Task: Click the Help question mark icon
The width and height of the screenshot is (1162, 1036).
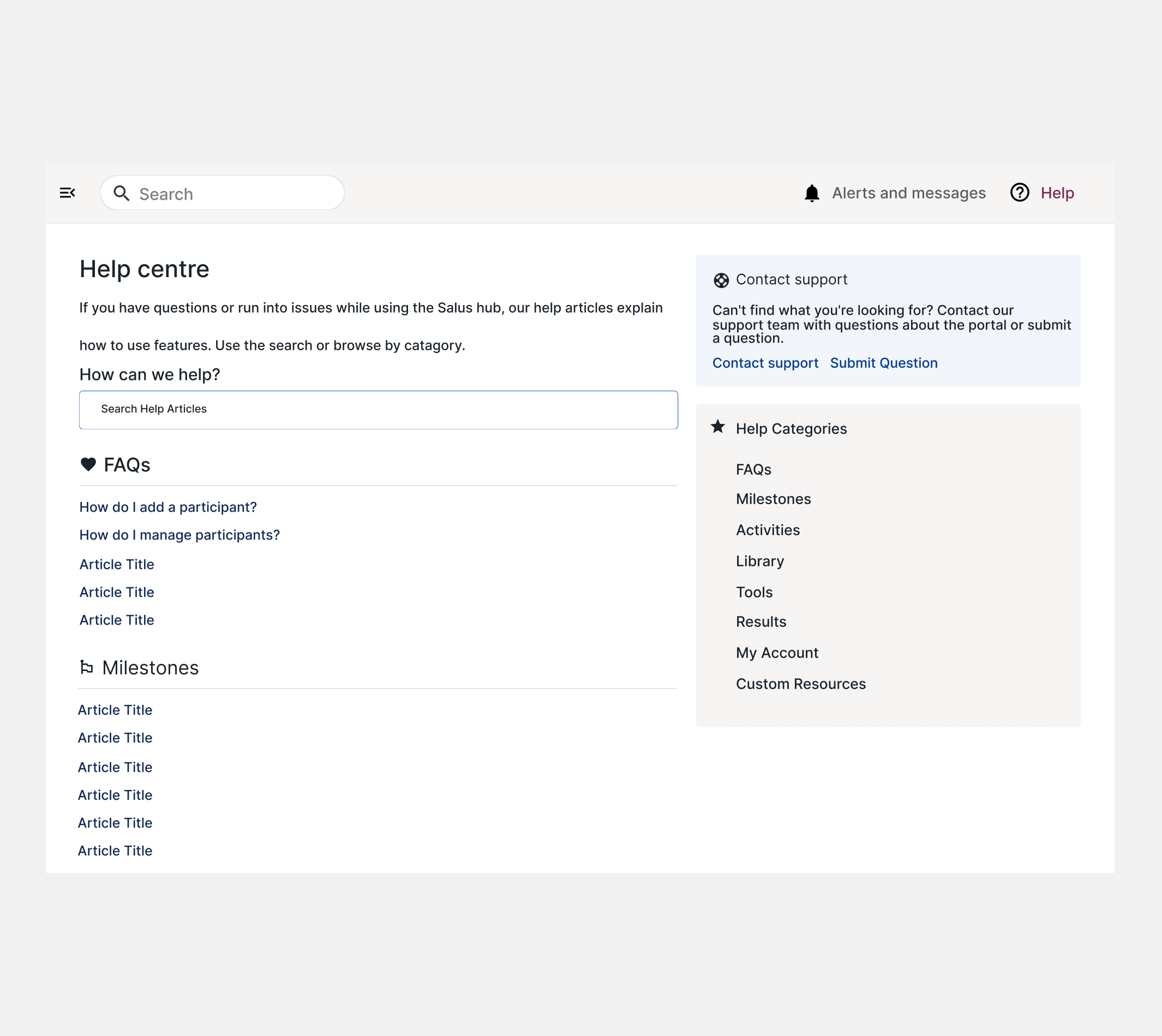Action: [1019, 193]
